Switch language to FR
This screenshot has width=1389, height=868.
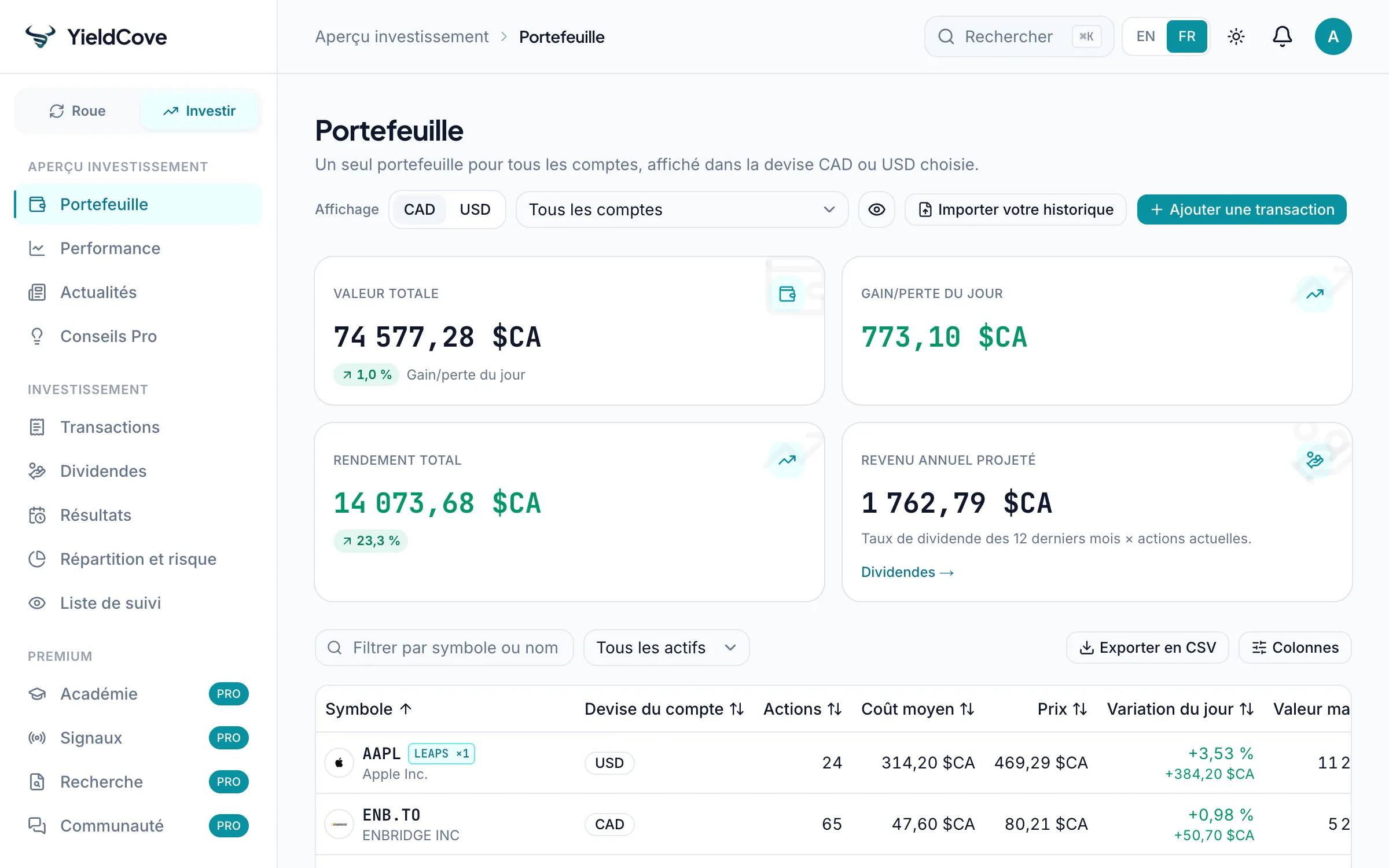pyautogui.click(x=1186, y=36)
